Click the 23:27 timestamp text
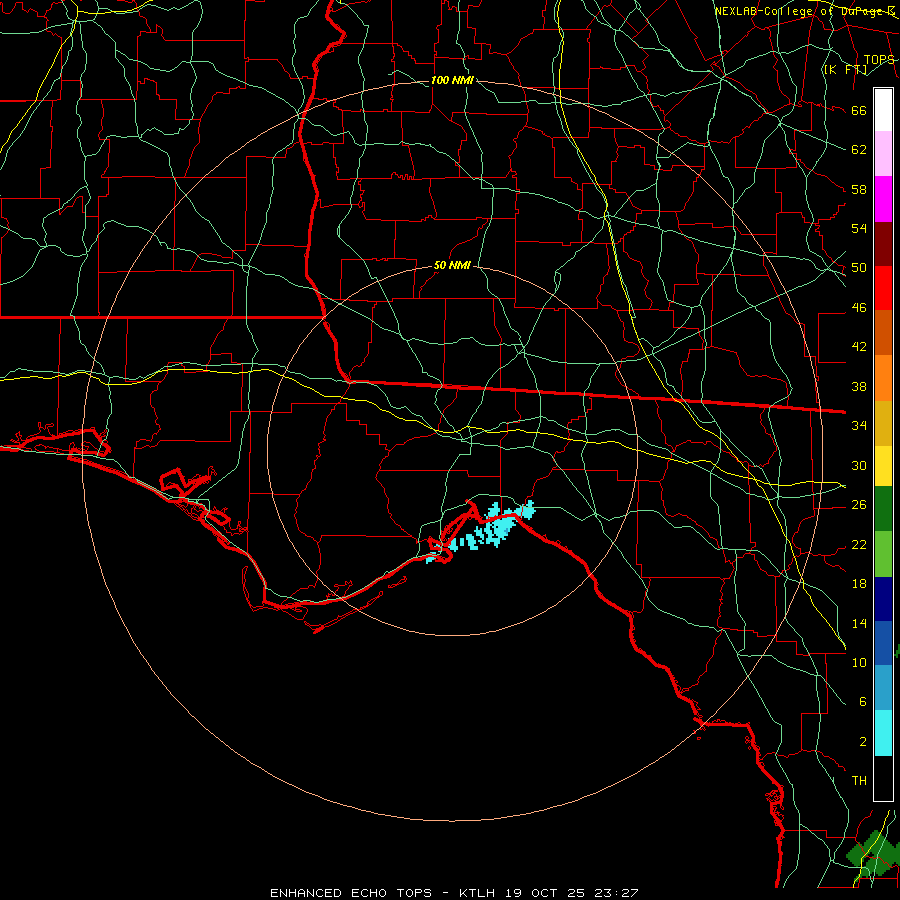Viewport: 900px width, 900px height. pyautogui.click(x=617, y=893)
